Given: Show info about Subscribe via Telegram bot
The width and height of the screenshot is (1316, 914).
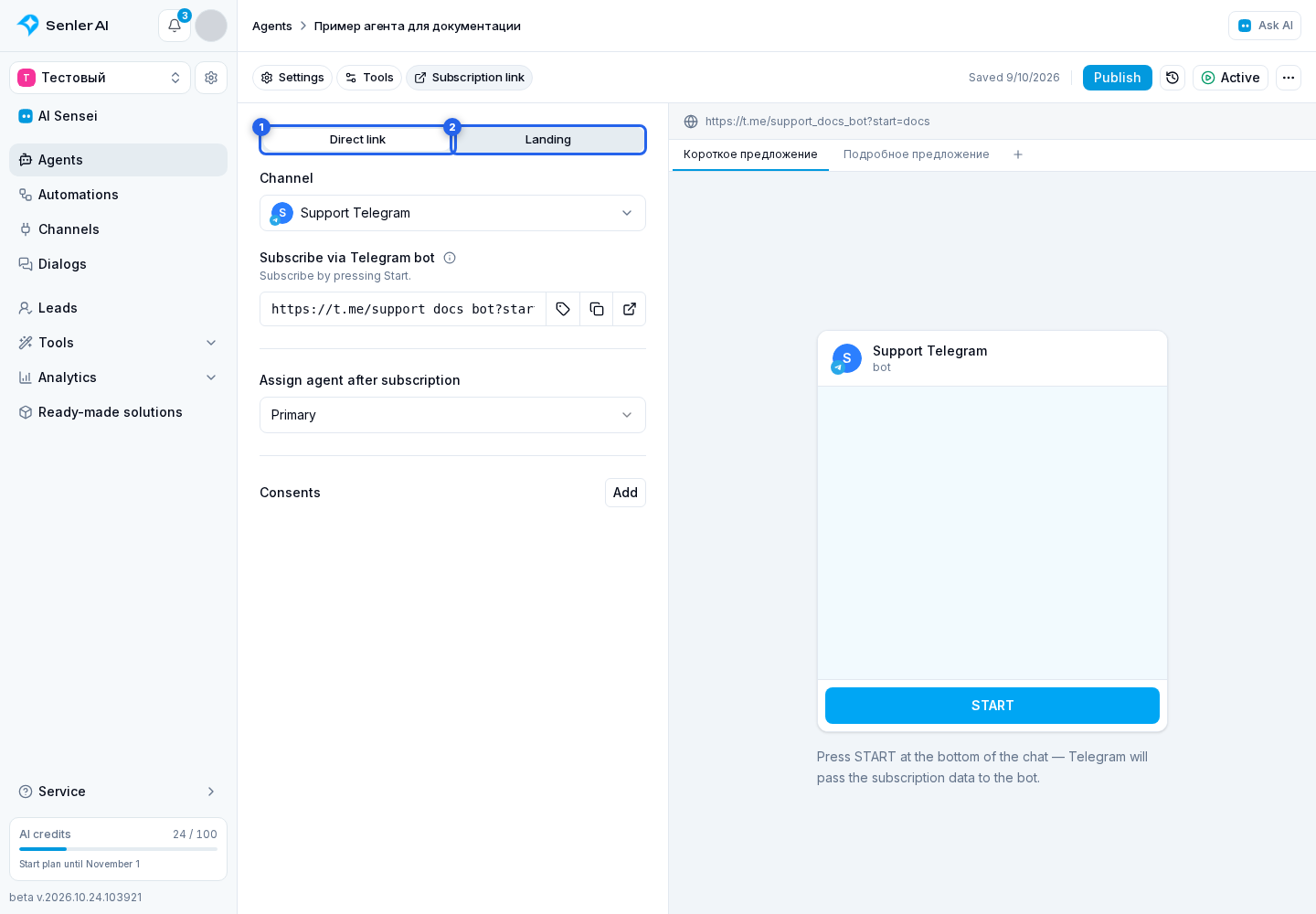Looking at the screenshot, I should 450,258.
